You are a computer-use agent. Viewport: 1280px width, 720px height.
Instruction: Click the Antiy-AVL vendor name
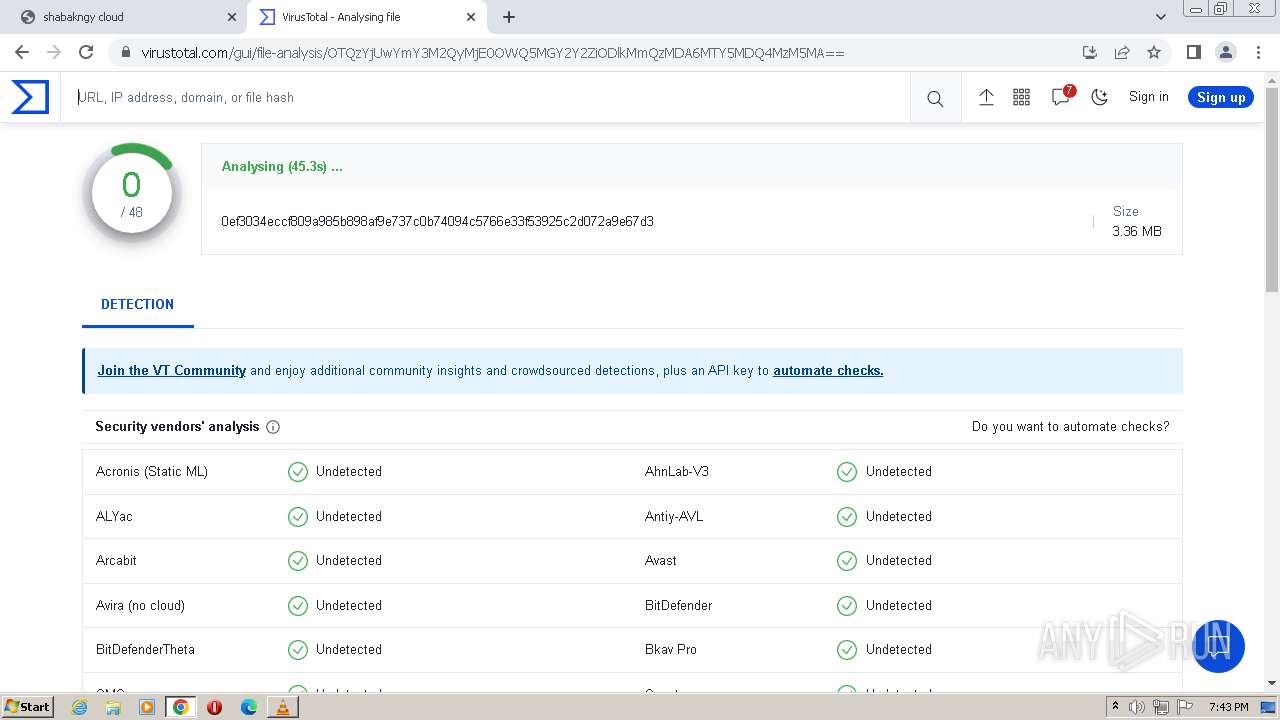[674, 516]
